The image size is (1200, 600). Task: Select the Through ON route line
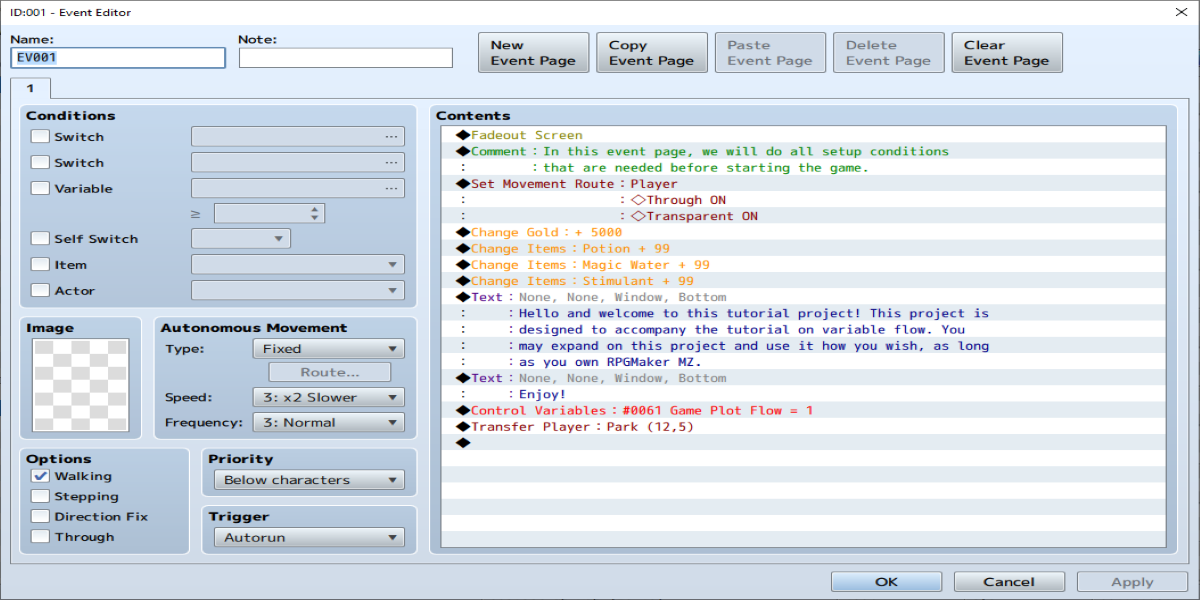[x=803, y=200]
